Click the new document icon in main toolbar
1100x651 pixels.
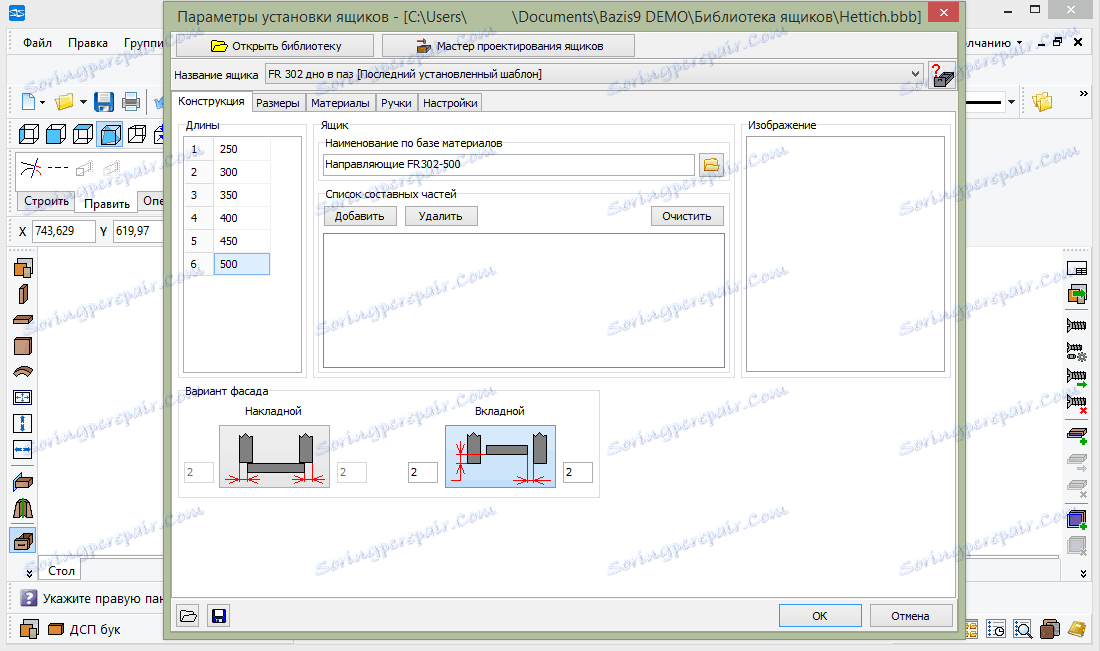(x=29, y=102)
